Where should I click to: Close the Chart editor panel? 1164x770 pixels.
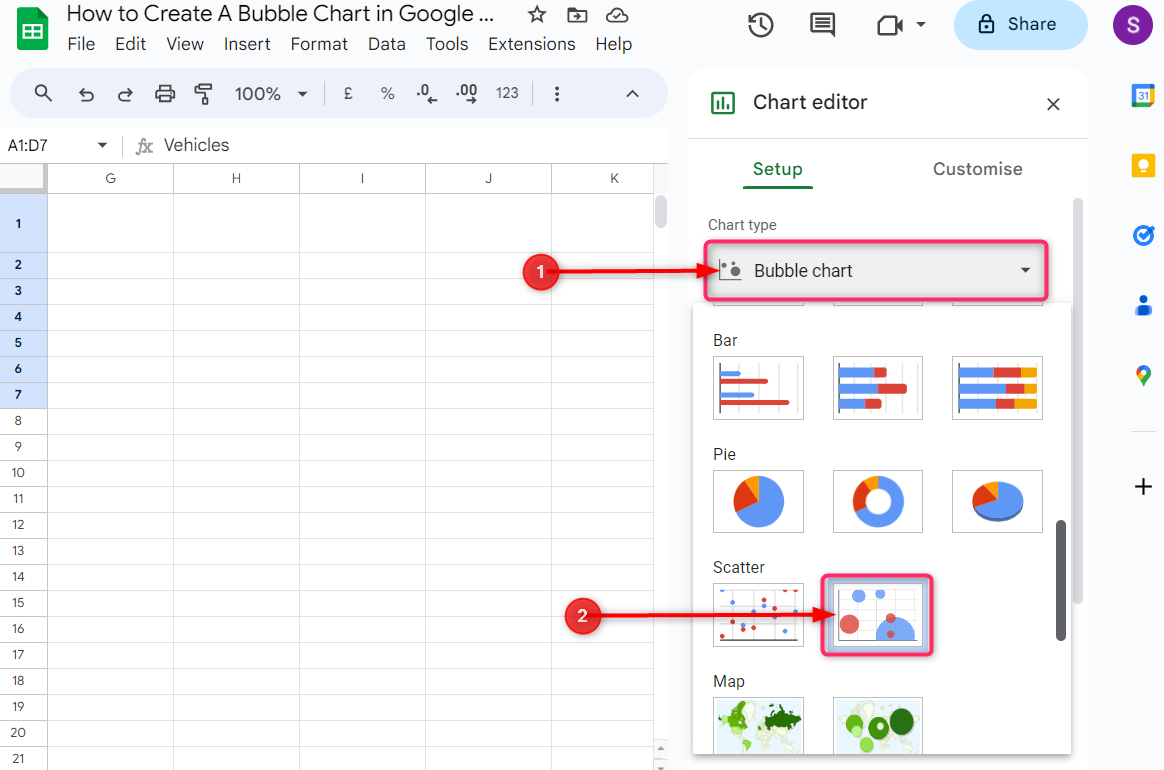tap(1053, 104)
